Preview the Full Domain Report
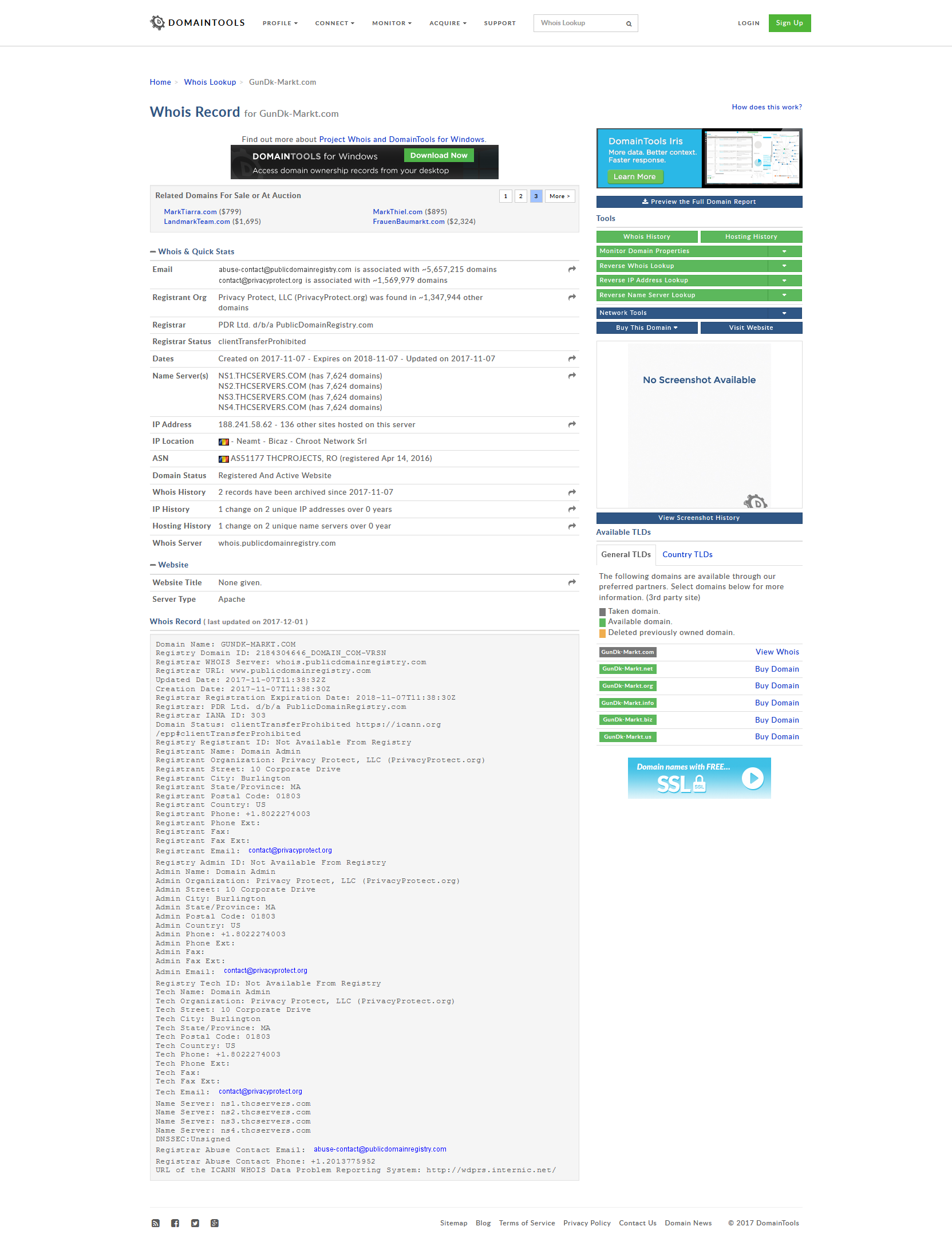Viewport: 952px width, 1238px height. [699, 202]
